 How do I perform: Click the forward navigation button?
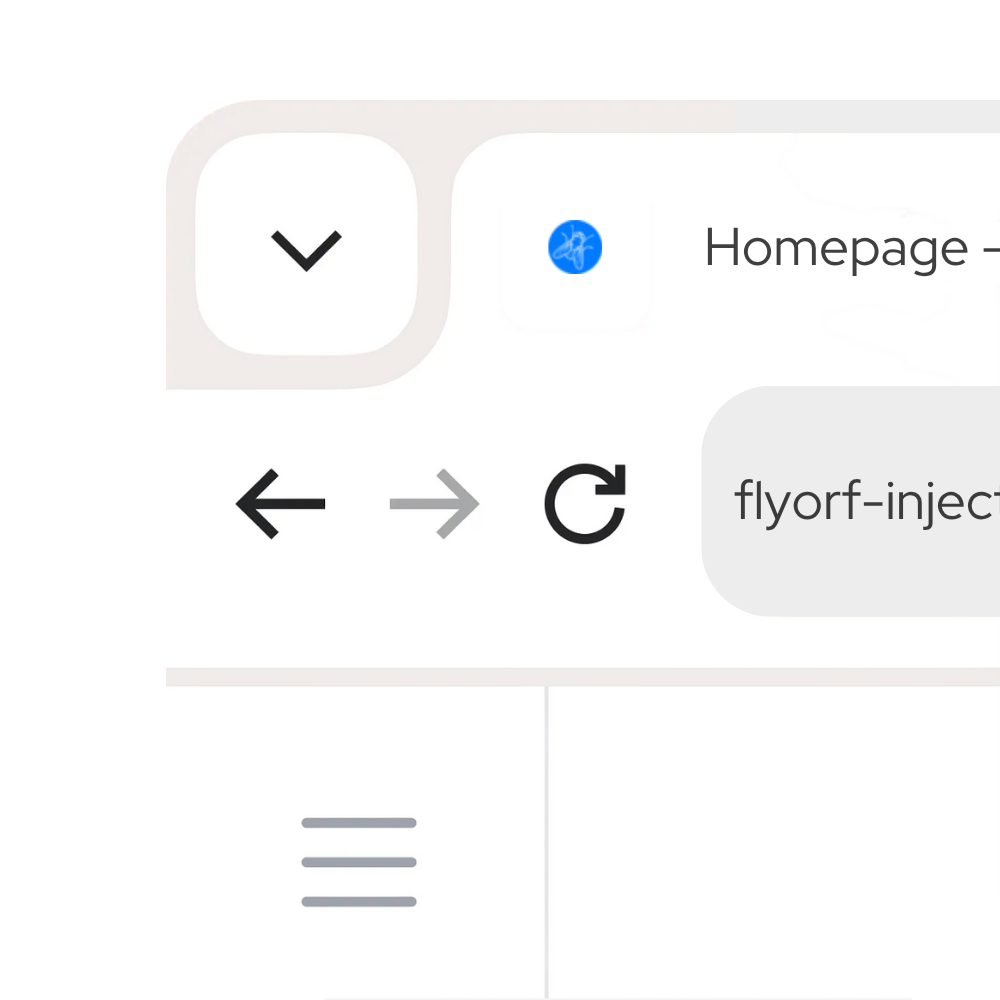click(x=433, y=504)
